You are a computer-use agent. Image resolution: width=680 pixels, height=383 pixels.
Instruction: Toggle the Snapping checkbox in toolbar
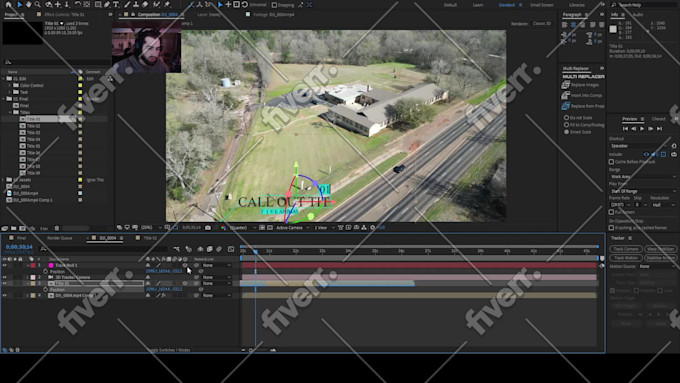click(274, 5)
